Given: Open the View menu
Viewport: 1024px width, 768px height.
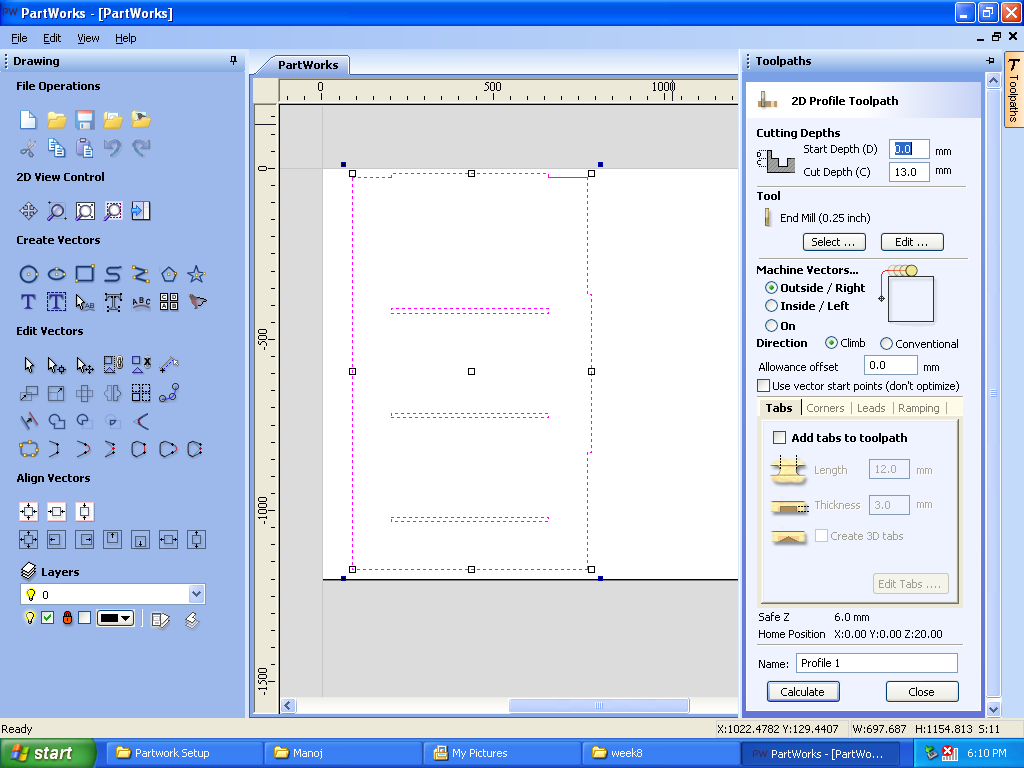Looking at the screenshot, I should [x=88, y=38].
